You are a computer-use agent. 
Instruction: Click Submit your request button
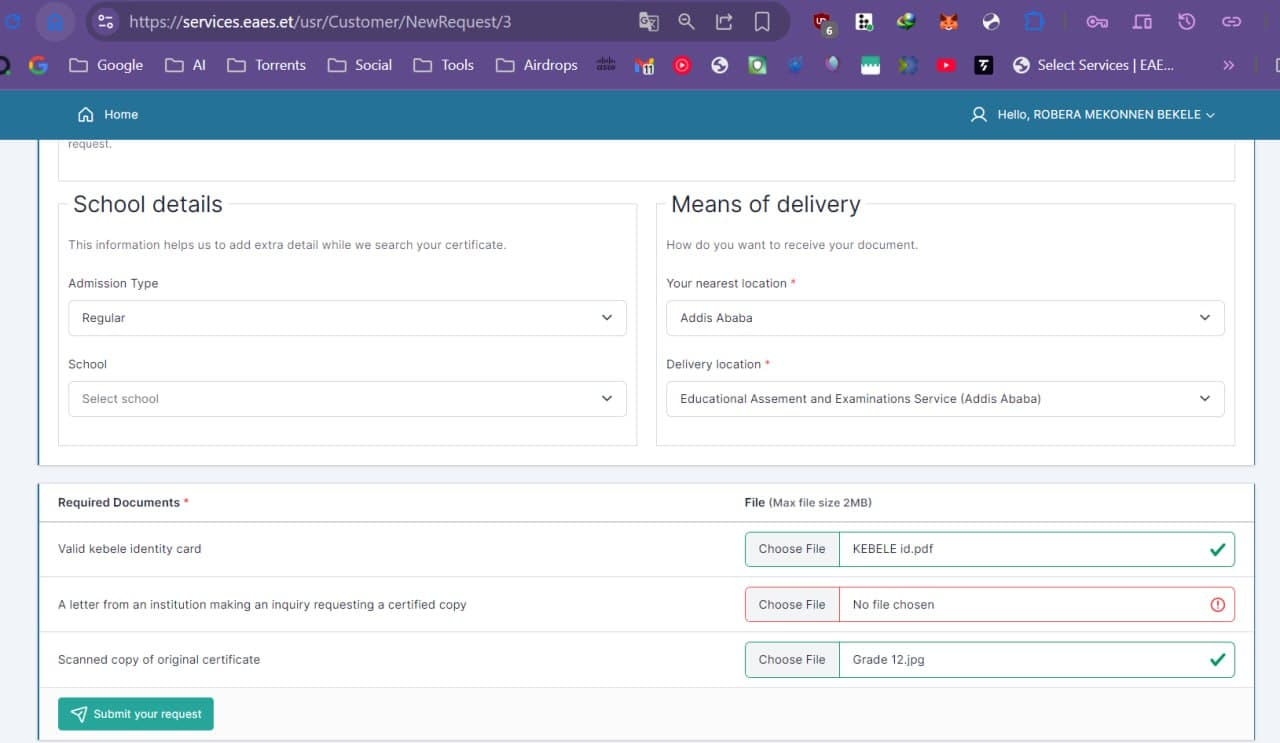[x=136, y=714]
